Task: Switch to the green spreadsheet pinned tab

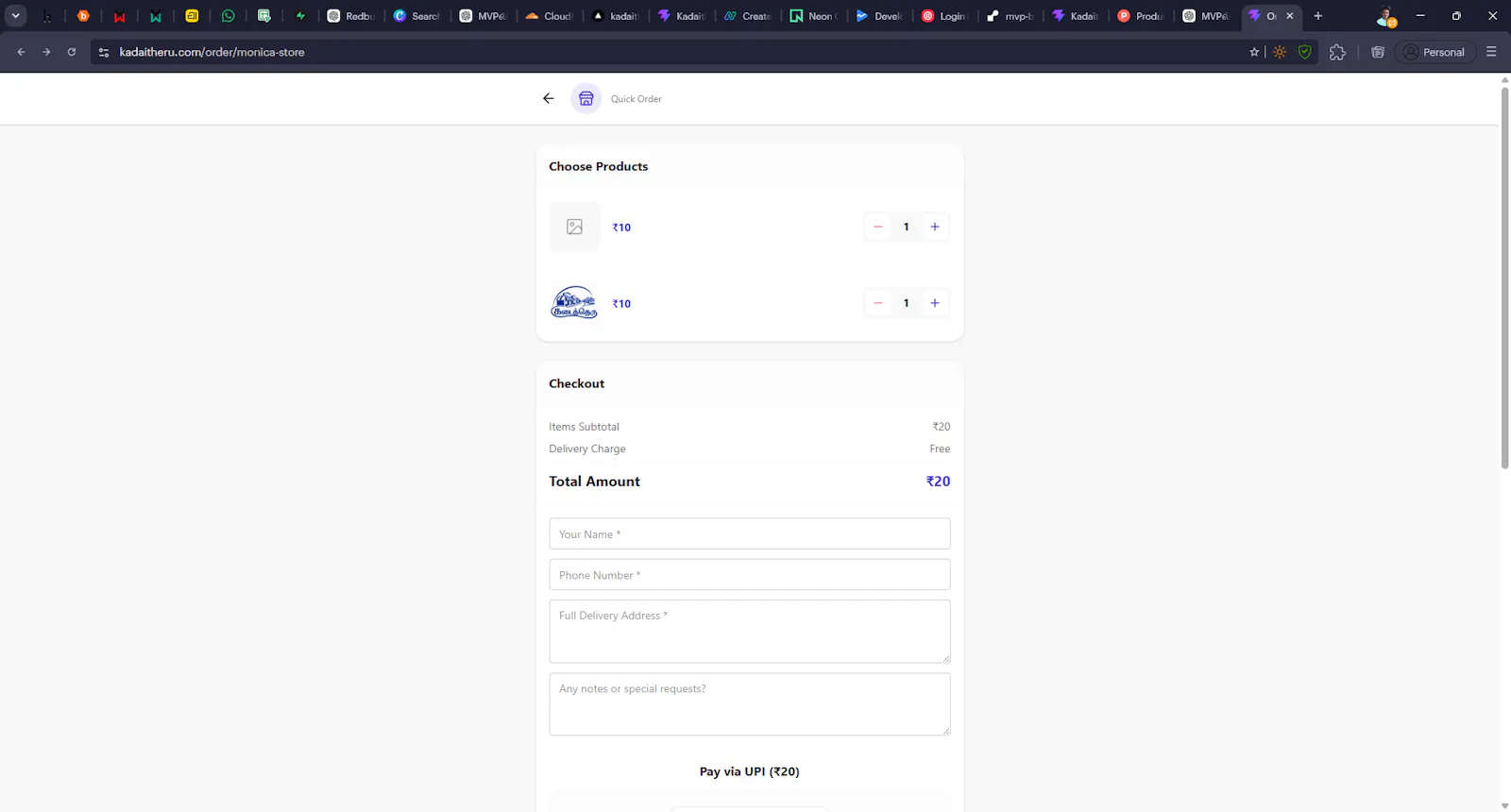Action: (x=264, y=16)
